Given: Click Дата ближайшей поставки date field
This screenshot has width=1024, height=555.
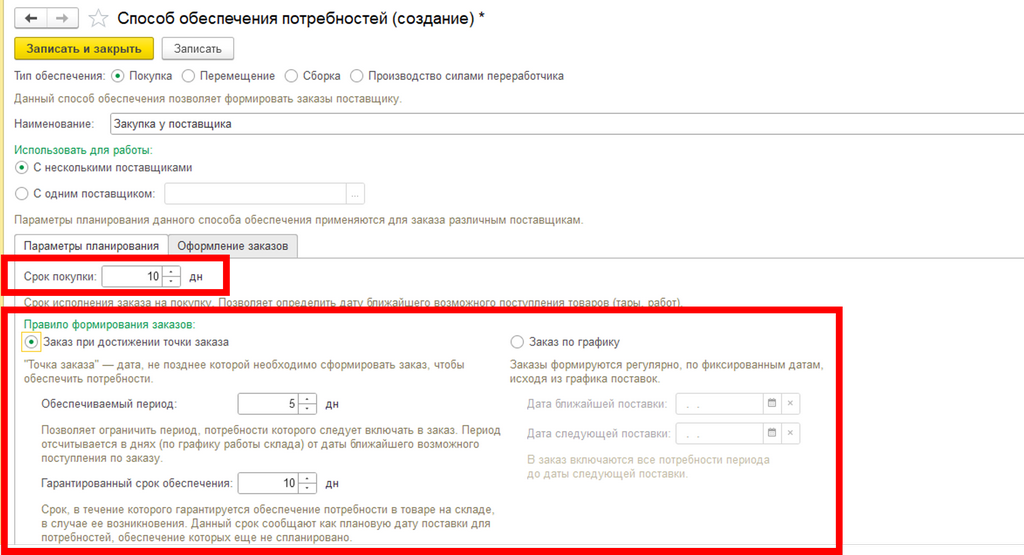Looking at the screenshot, I should [x=720, y=404].
